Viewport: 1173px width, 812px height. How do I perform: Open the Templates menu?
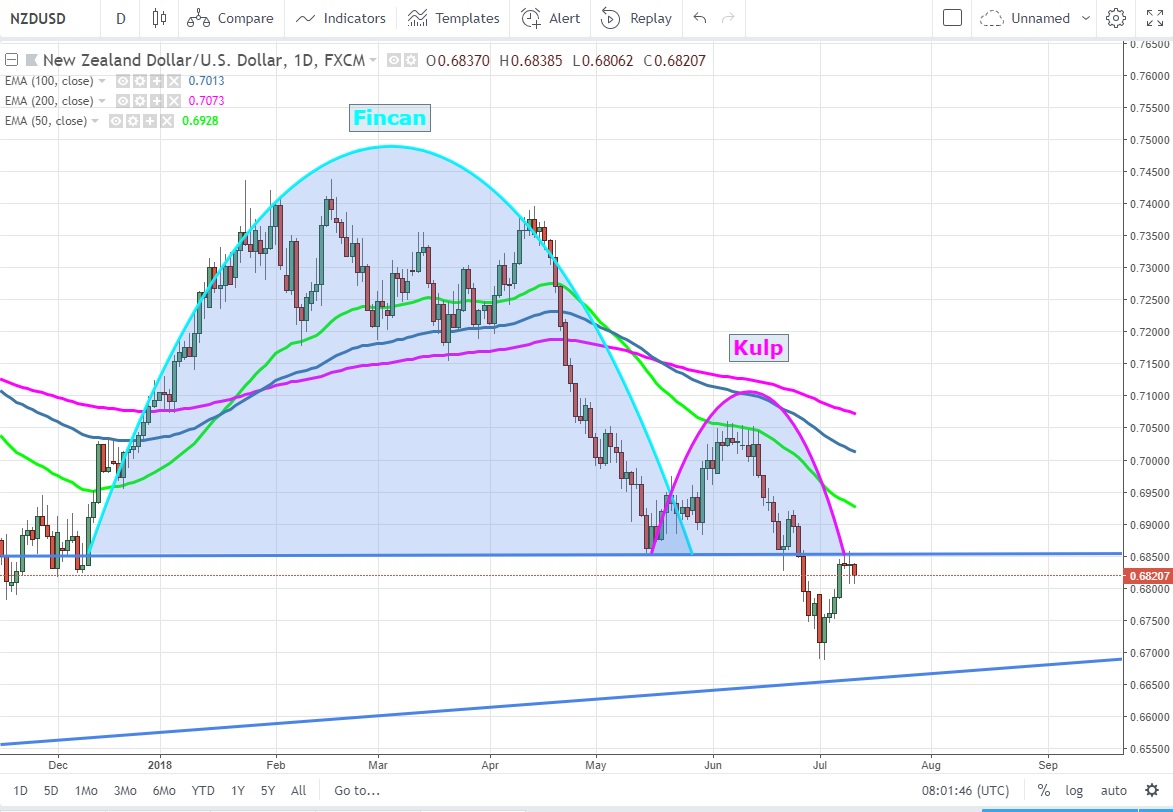[454, 18]
